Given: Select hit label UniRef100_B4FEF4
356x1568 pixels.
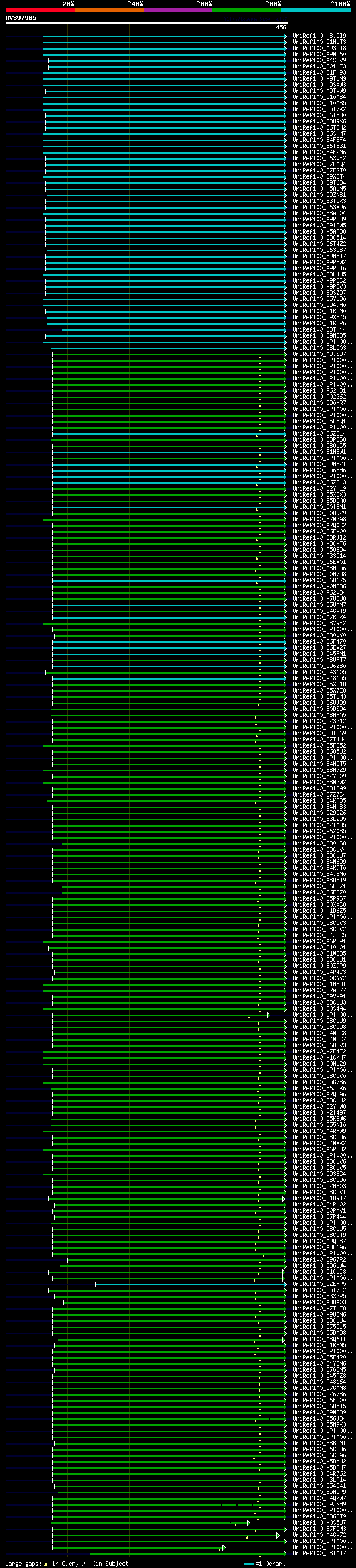Looking at the screenshot, I should 319,140.
